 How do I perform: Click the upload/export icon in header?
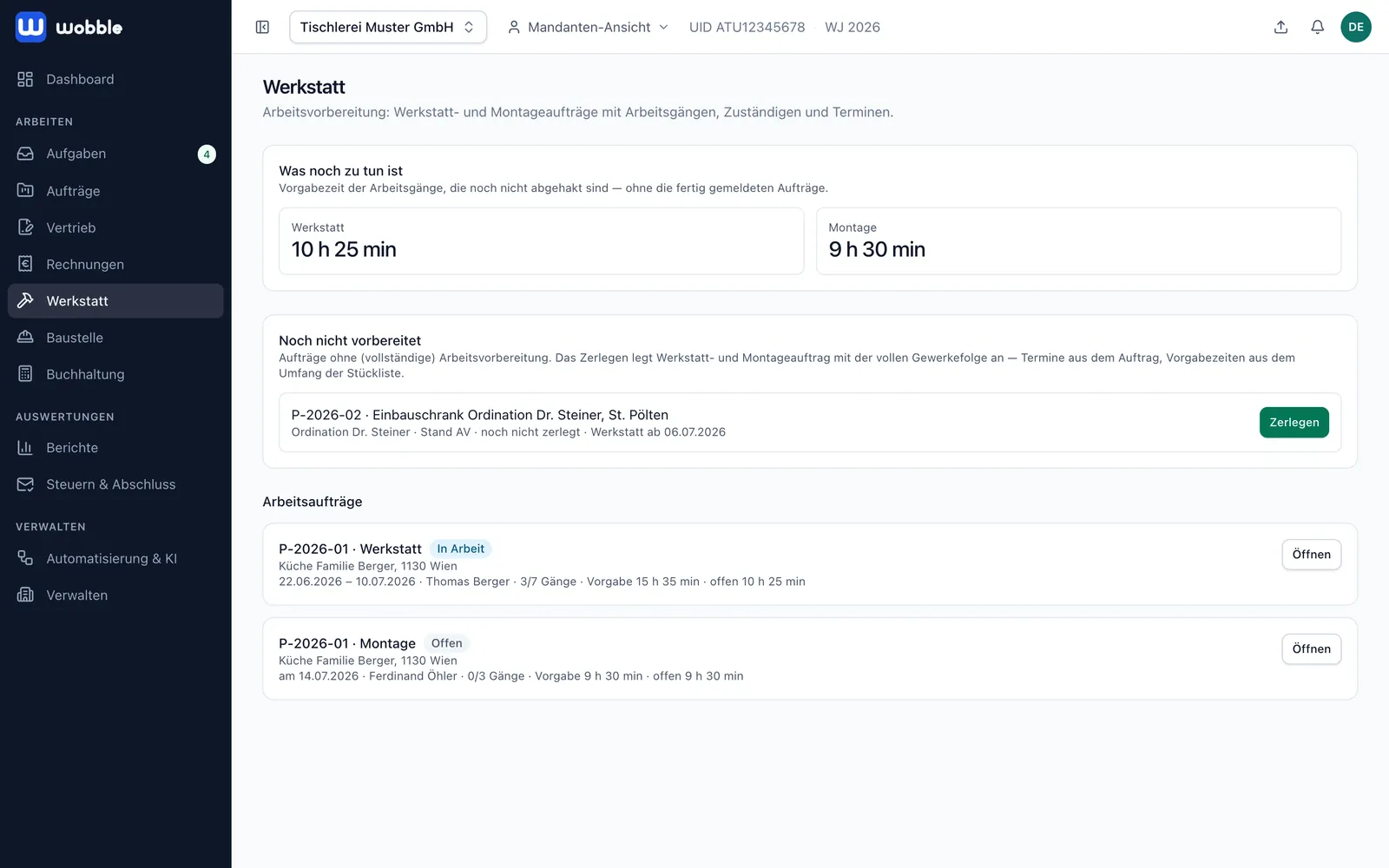click(1280, 27)
